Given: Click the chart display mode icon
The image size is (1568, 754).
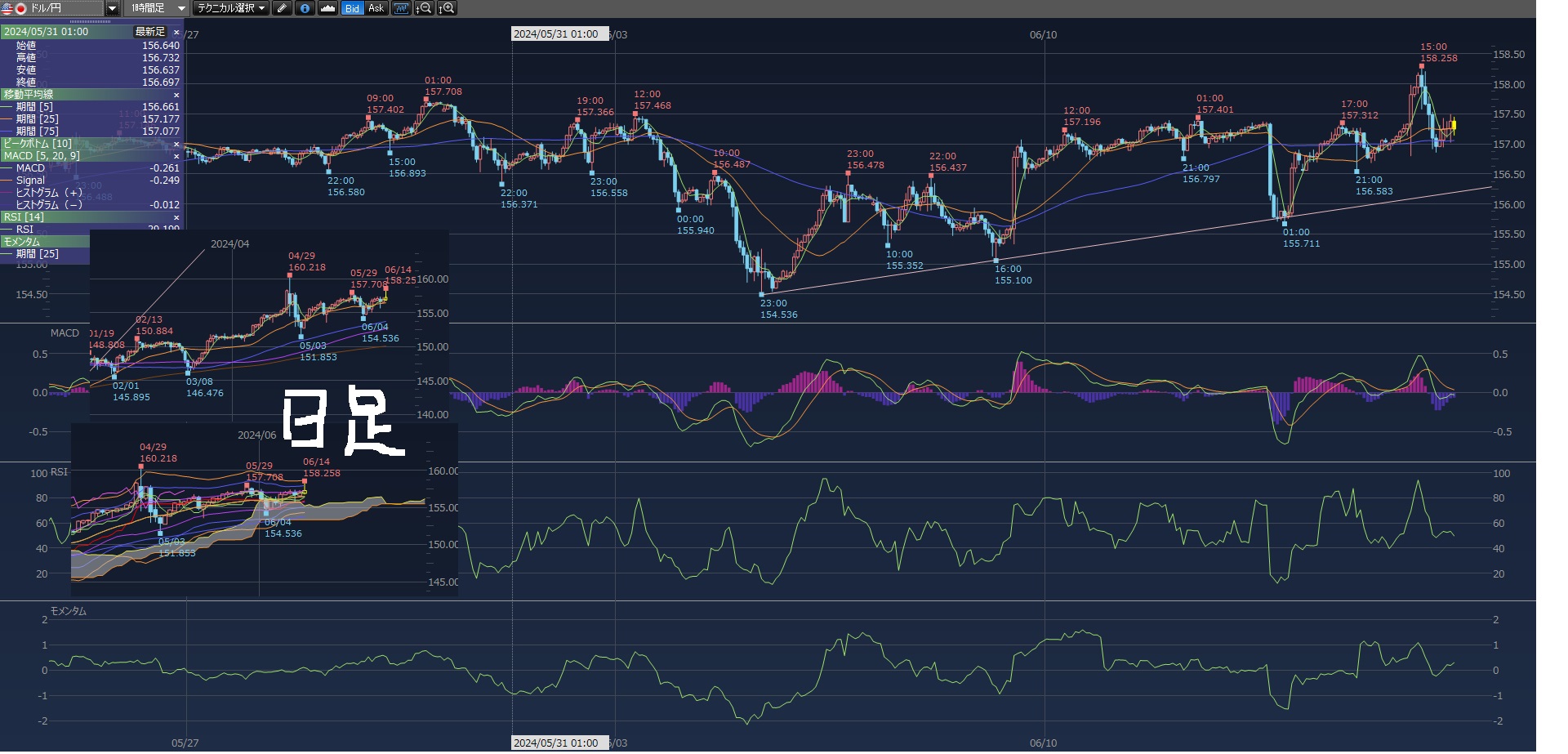Looking at the screenshot, I should click(400, 8).
